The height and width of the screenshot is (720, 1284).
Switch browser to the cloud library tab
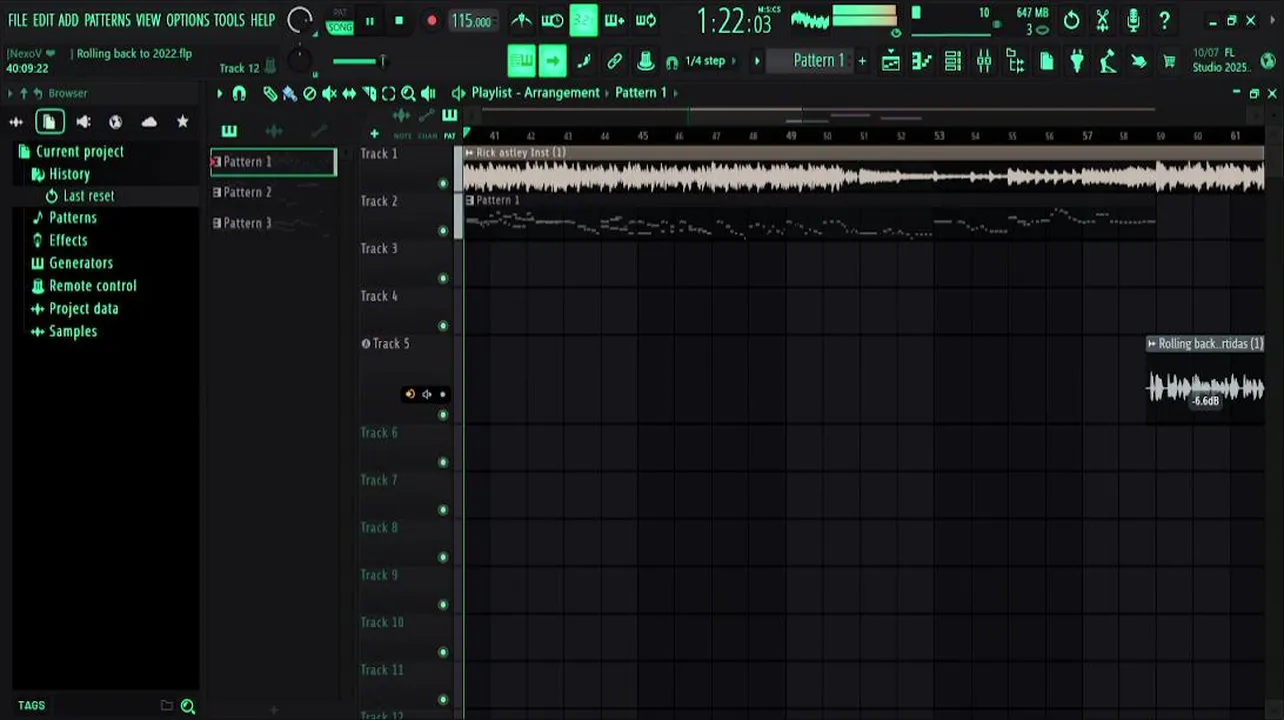[x=149, y=122]
